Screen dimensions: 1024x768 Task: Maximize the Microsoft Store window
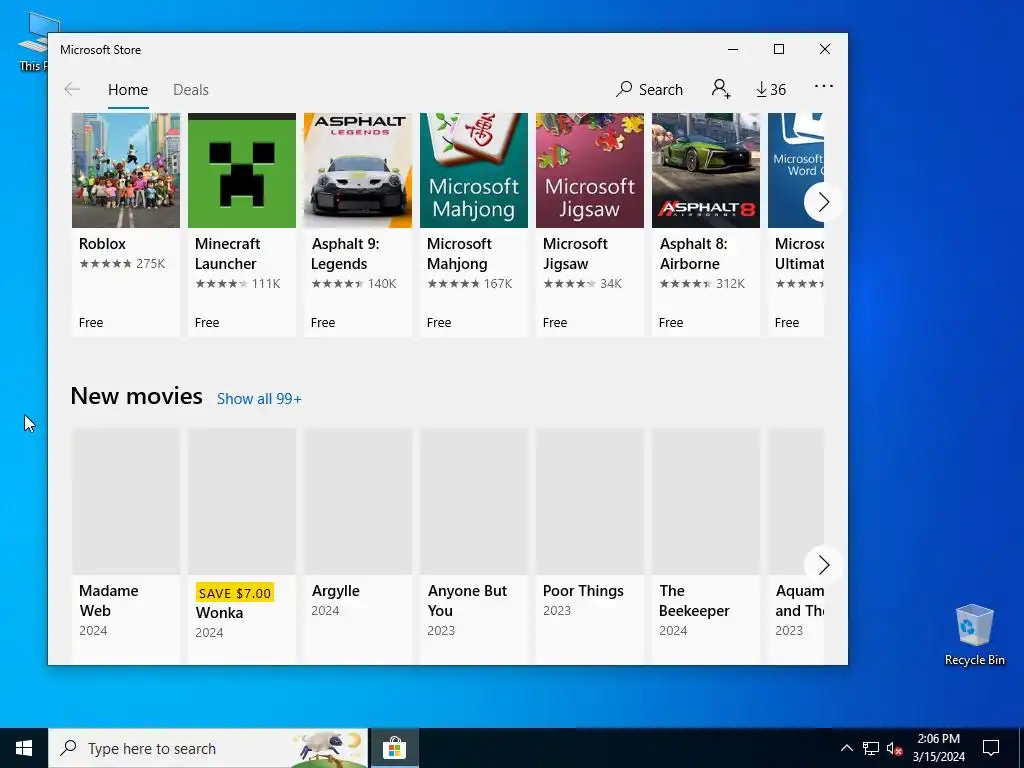click(x=778, y=50)
